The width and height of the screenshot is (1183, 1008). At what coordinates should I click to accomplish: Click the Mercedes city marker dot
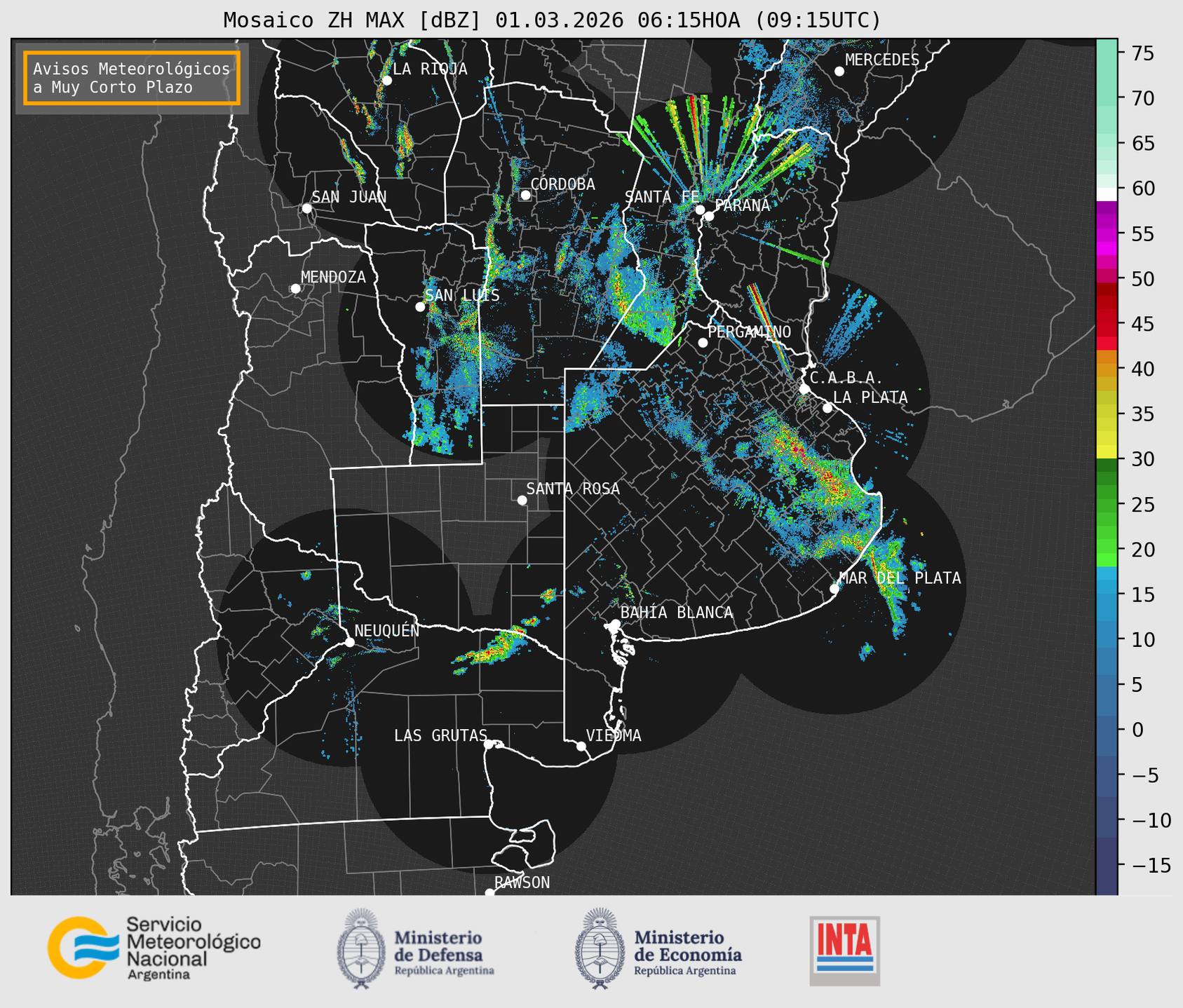pyautogui.click(x=839, y=71)
